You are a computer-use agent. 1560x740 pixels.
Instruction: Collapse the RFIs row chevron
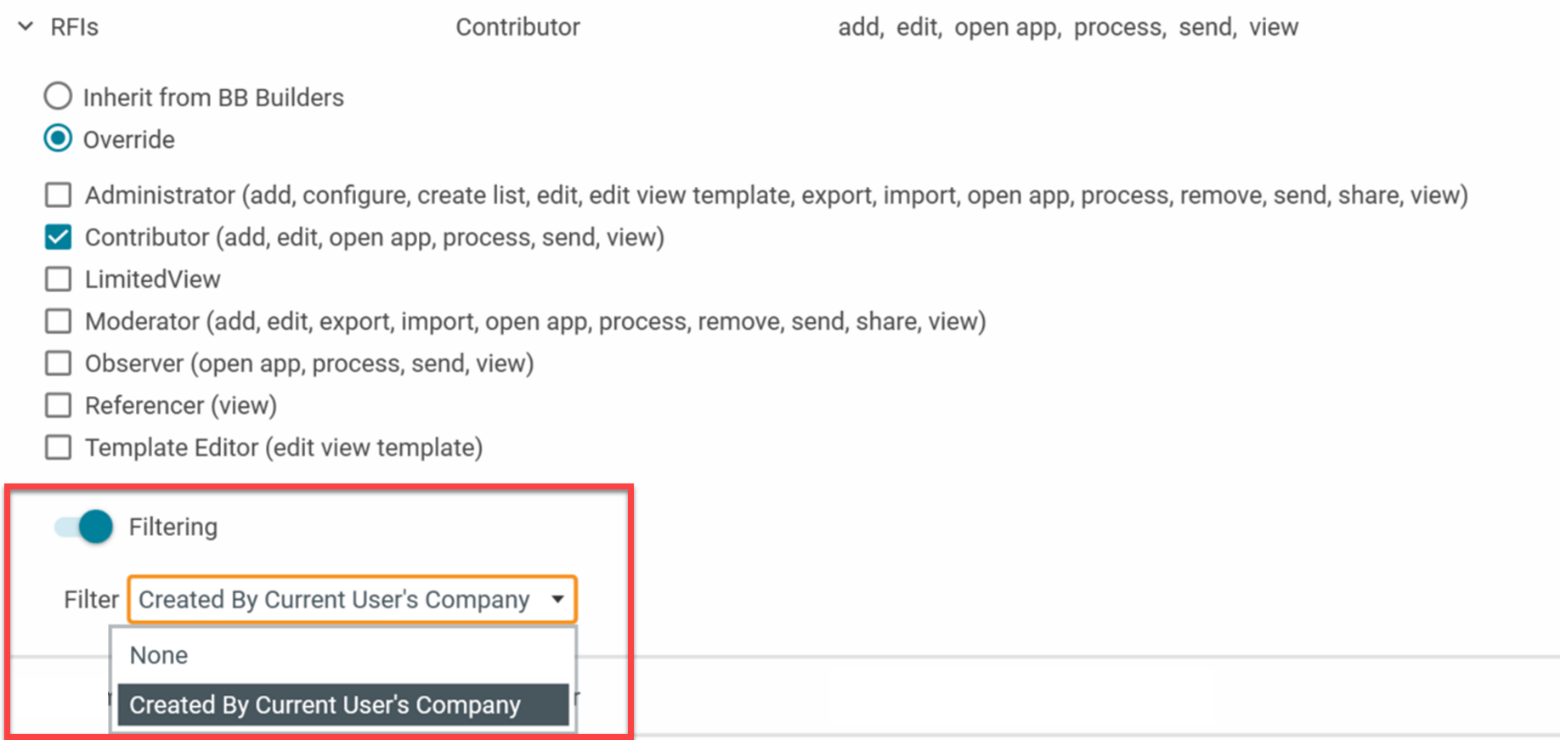tap(27, 27)
